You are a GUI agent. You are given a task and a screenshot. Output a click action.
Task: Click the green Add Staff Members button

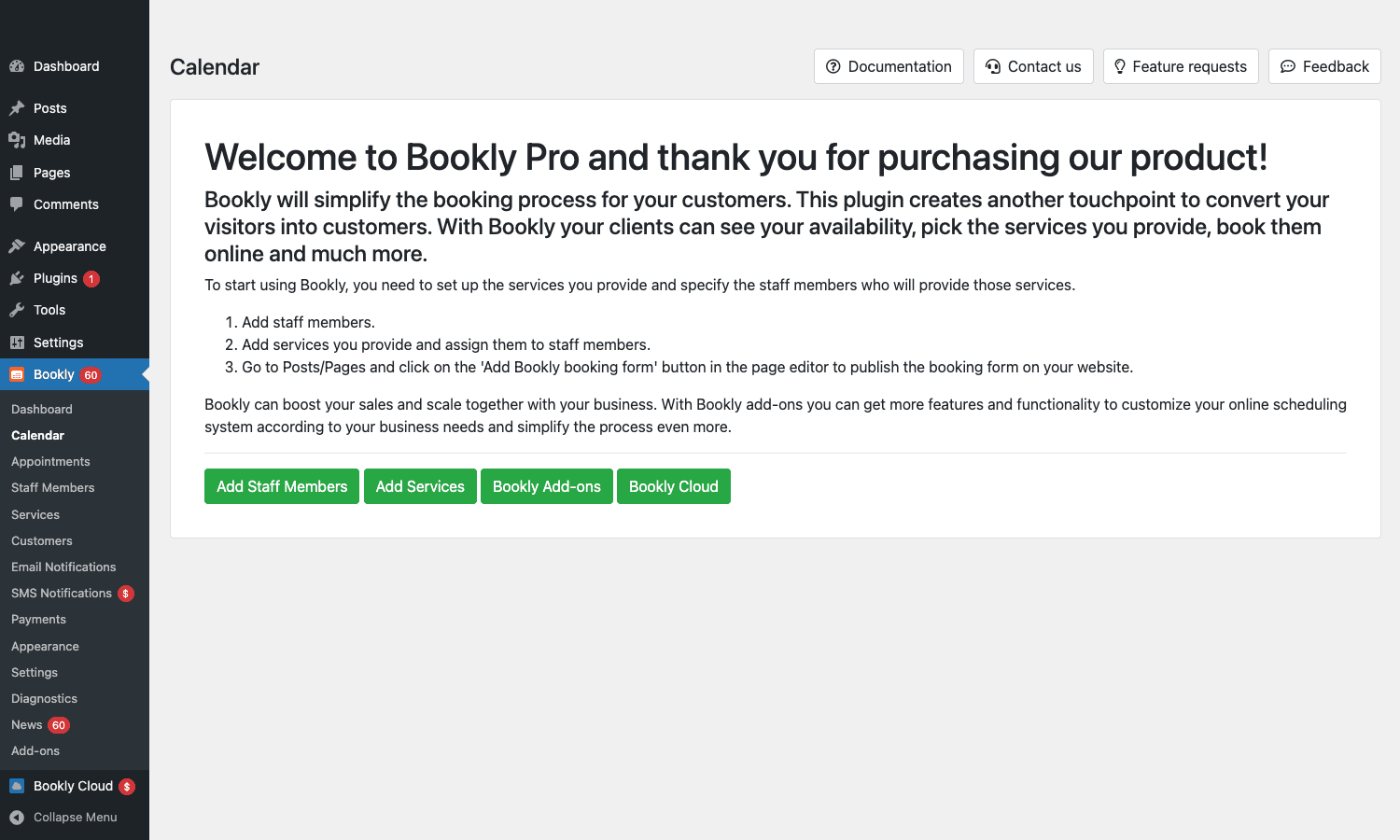[282, 486]
